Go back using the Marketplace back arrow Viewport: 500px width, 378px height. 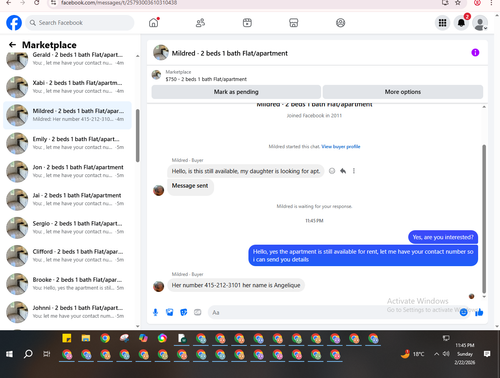tap(12, 45)
